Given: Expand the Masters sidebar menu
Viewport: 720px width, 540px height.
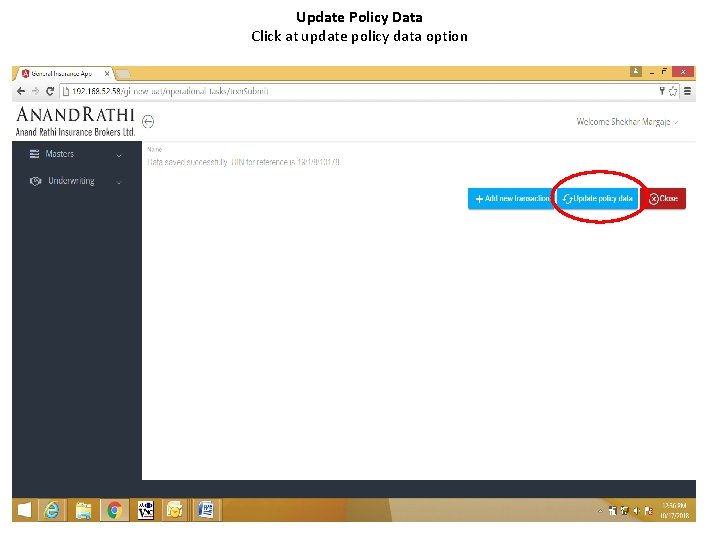Looking at the screenshot, I should point(76,154).
